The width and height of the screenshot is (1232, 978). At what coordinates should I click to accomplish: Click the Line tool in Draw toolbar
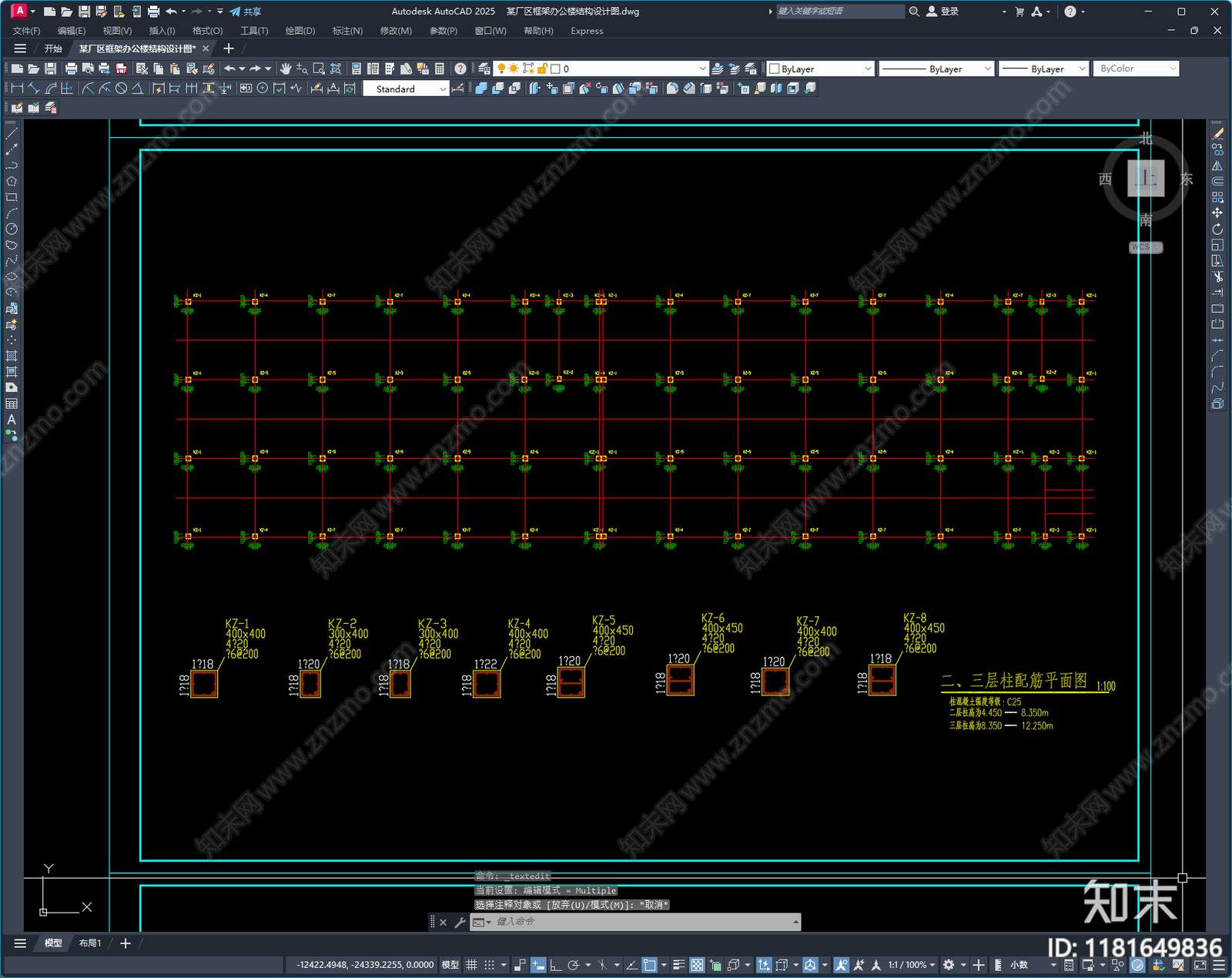pos(12,134)
